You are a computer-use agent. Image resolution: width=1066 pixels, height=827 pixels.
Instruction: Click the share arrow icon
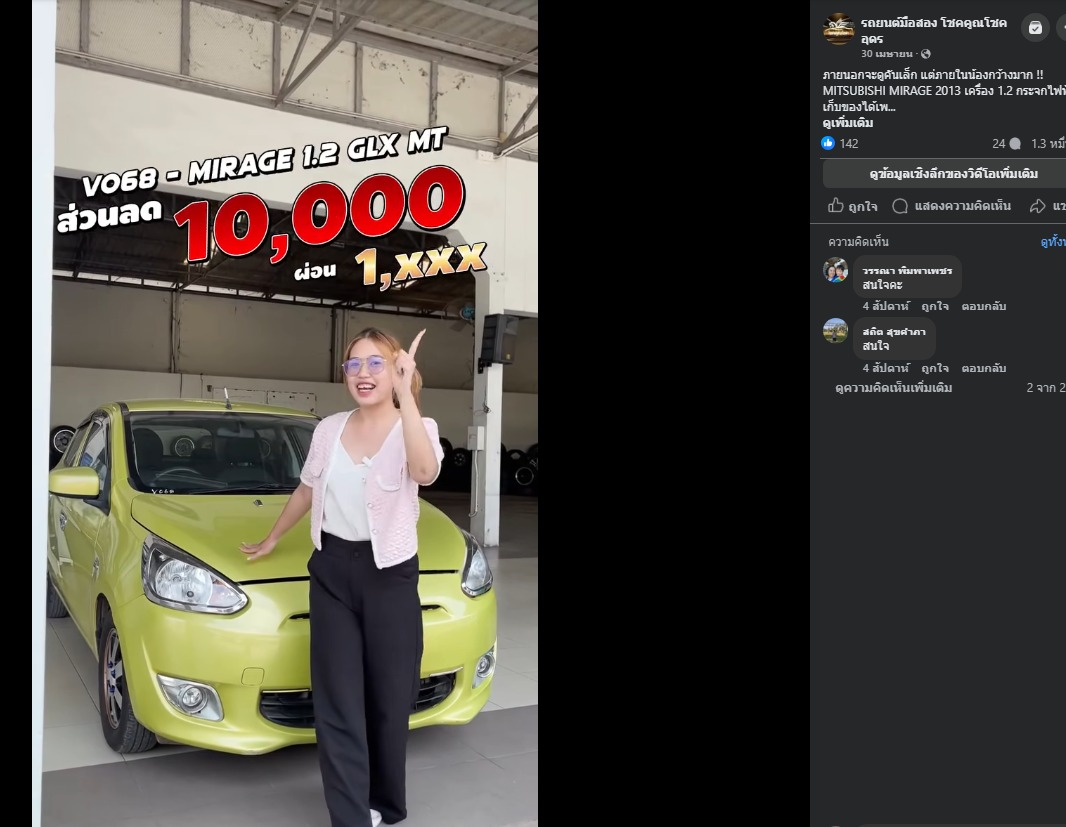(1037, 206)
